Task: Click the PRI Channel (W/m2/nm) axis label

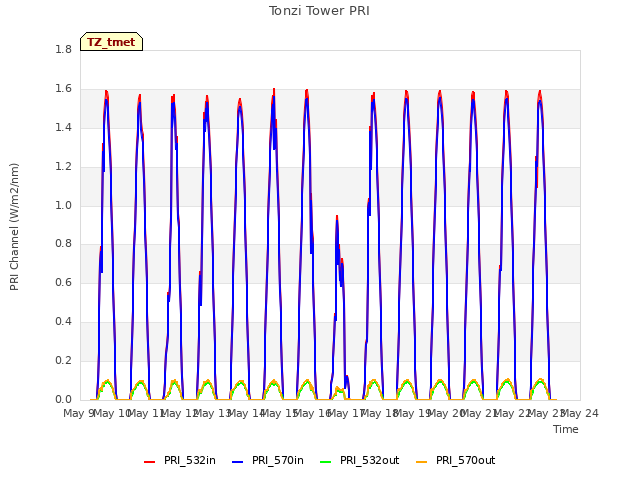Action: point(14,227)
